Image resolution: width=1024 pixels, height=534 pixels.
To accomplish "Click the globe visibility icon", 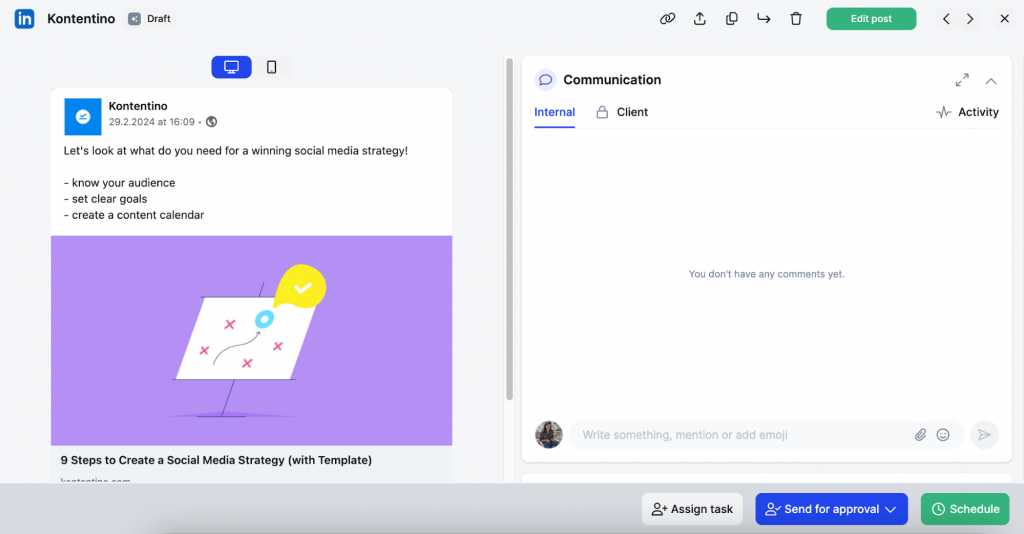I will pos(212,121).
